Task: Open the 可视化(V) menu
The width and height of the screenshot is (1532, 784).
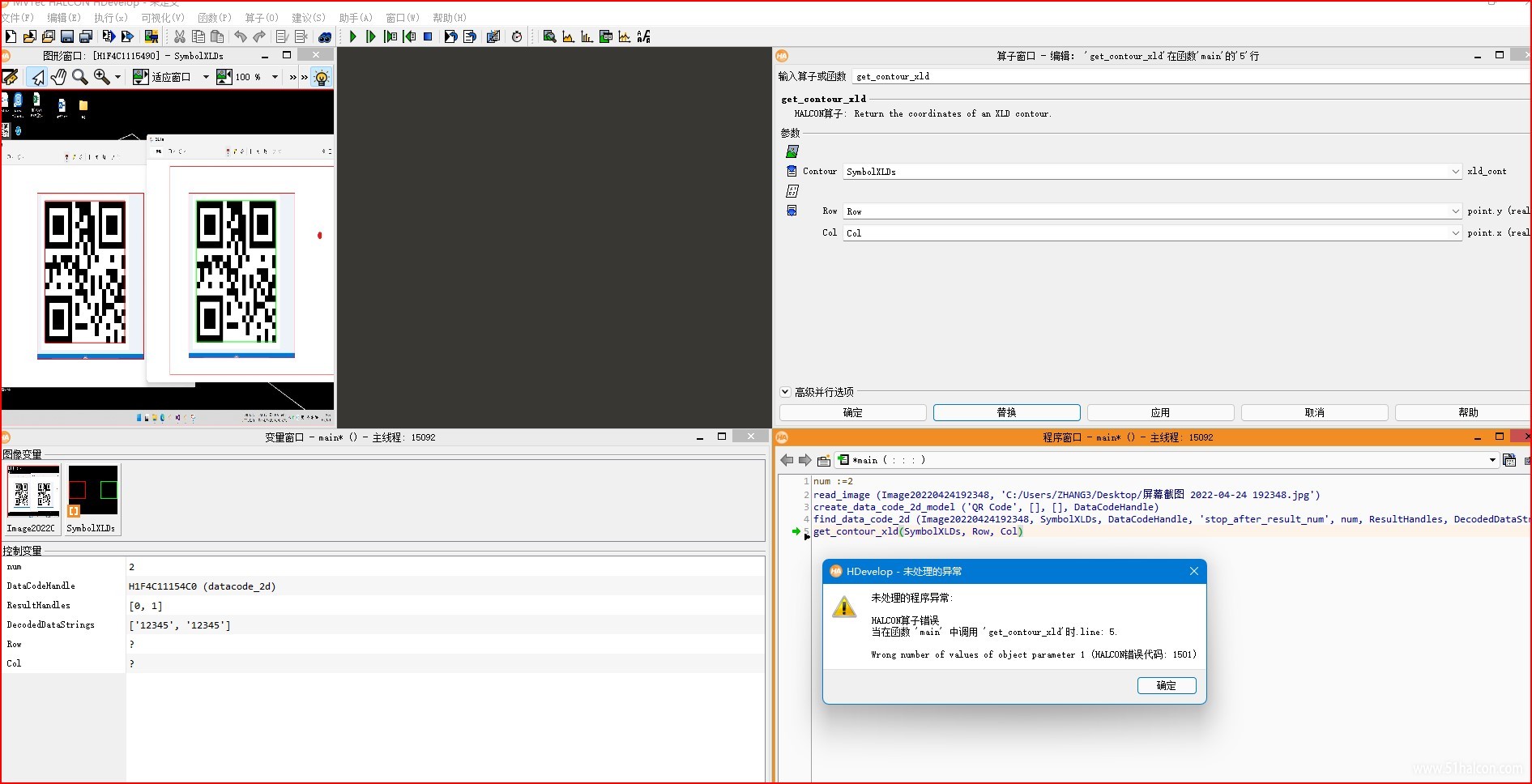Action: (x=163, y=17)
